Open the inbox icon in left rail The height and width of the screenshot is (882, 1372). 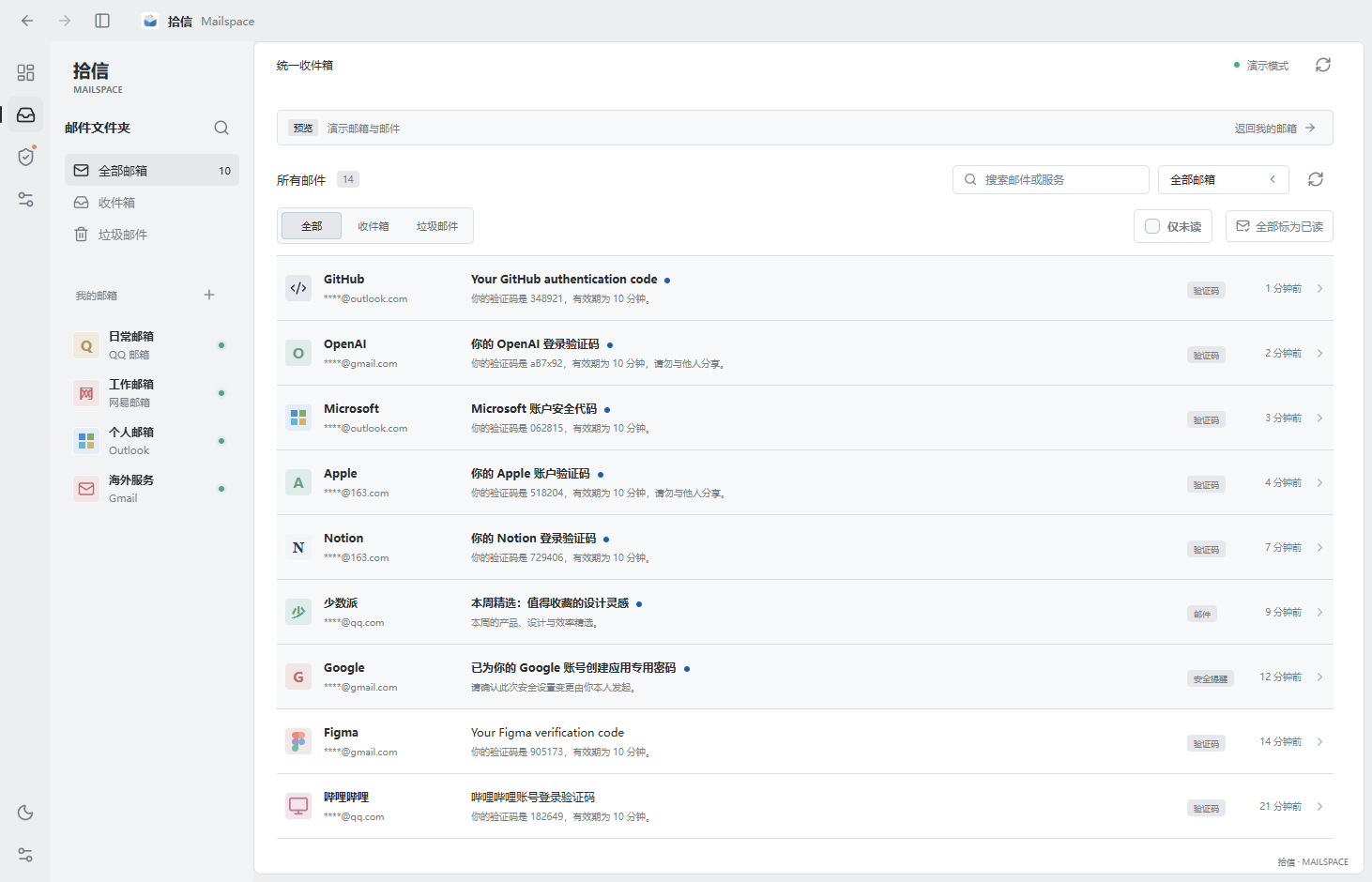(25, 114)
